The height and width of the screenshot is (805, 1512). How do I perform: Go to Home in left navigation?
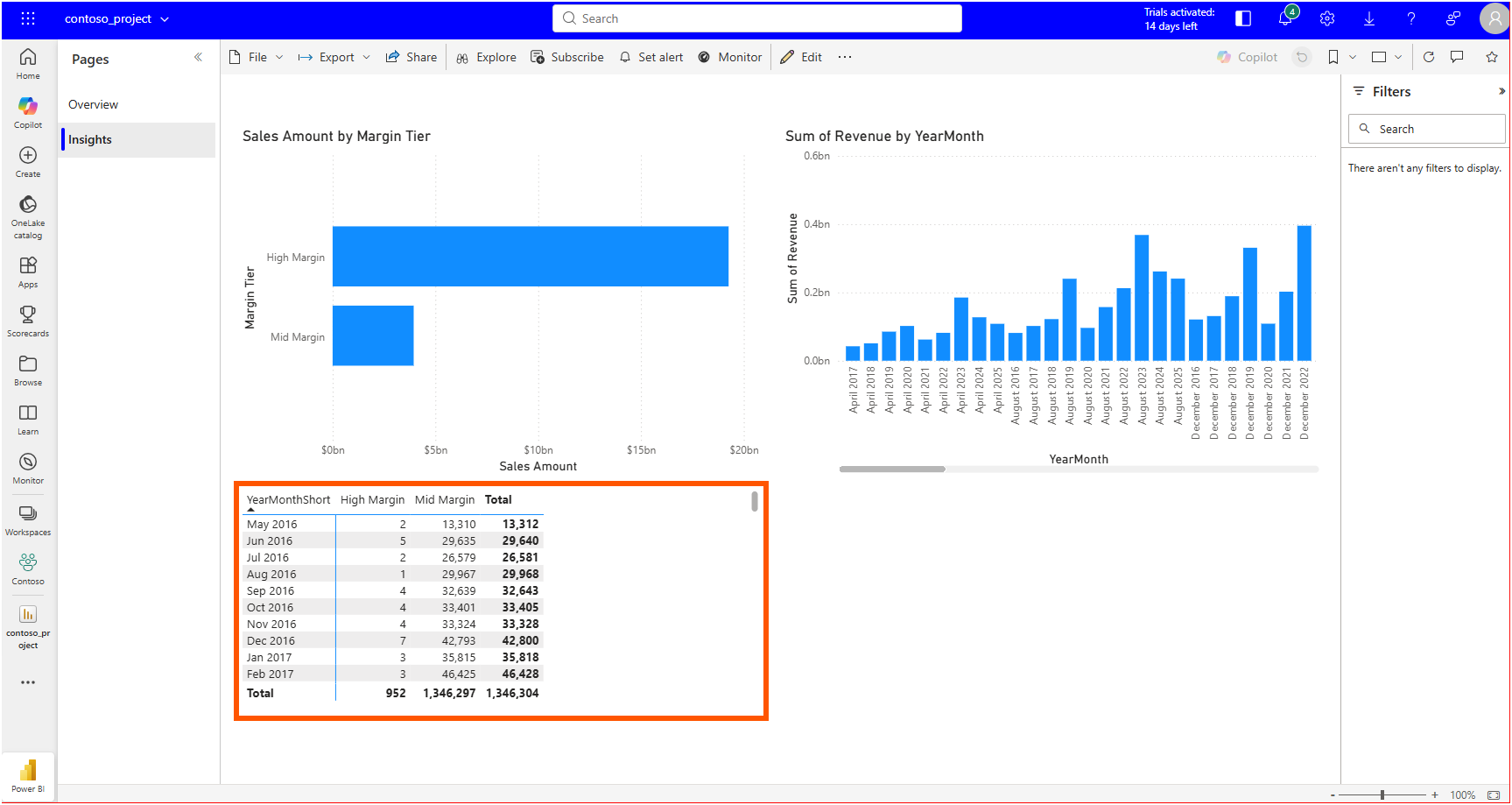[28, 63]
